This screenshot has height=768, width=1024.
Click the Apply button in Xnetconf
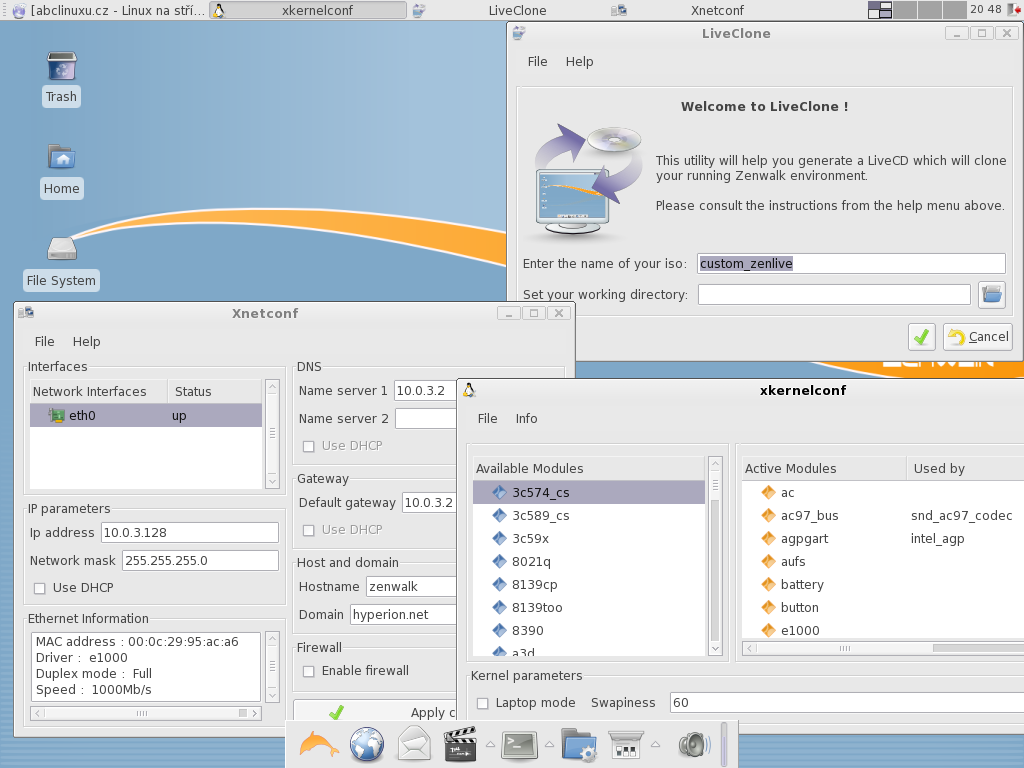point(375,712)
